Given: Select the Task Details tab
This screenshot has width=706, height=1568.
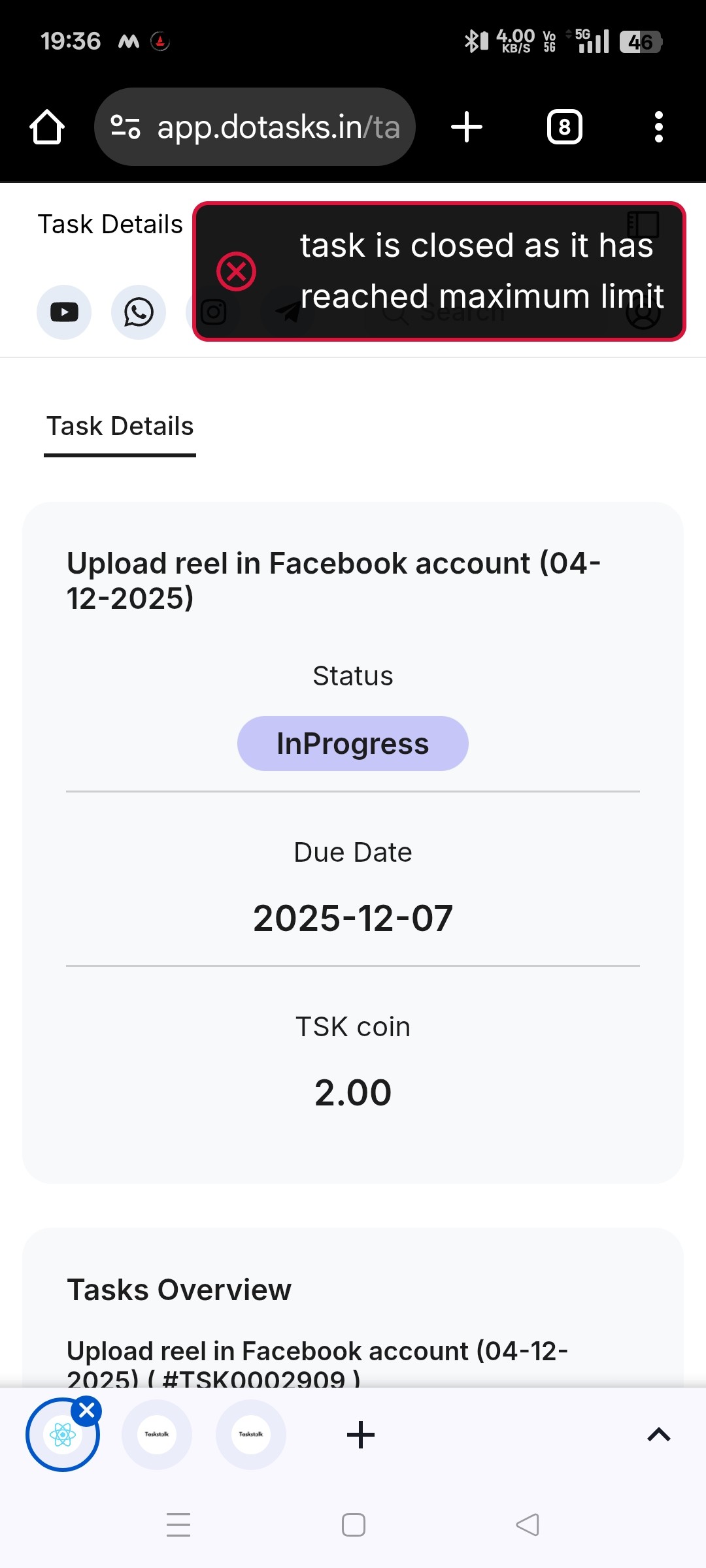Looking at the screenshot, I should (x=120, y=427).
